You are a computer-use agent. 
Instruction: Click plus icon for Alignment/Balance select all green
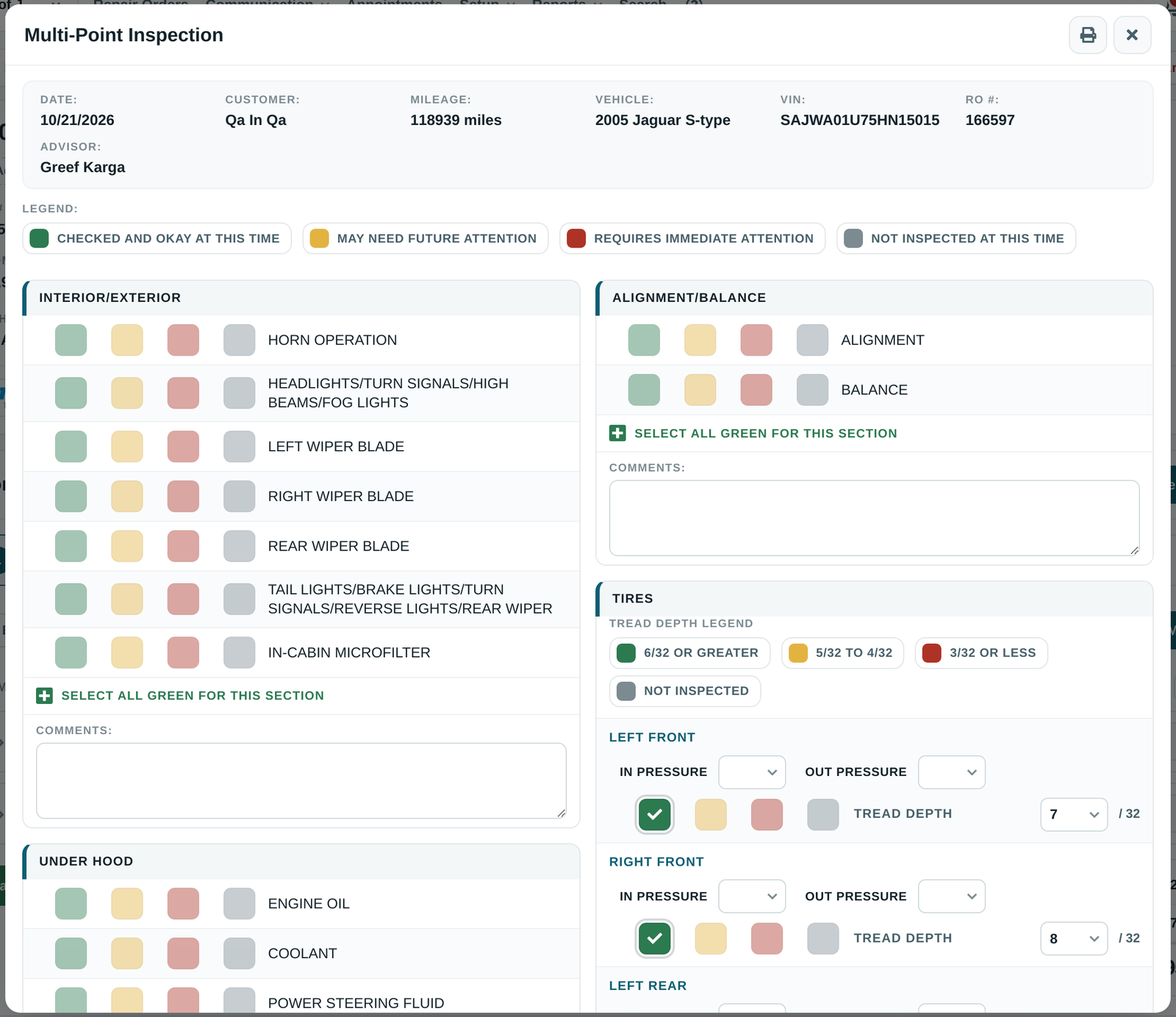point(617,434)
